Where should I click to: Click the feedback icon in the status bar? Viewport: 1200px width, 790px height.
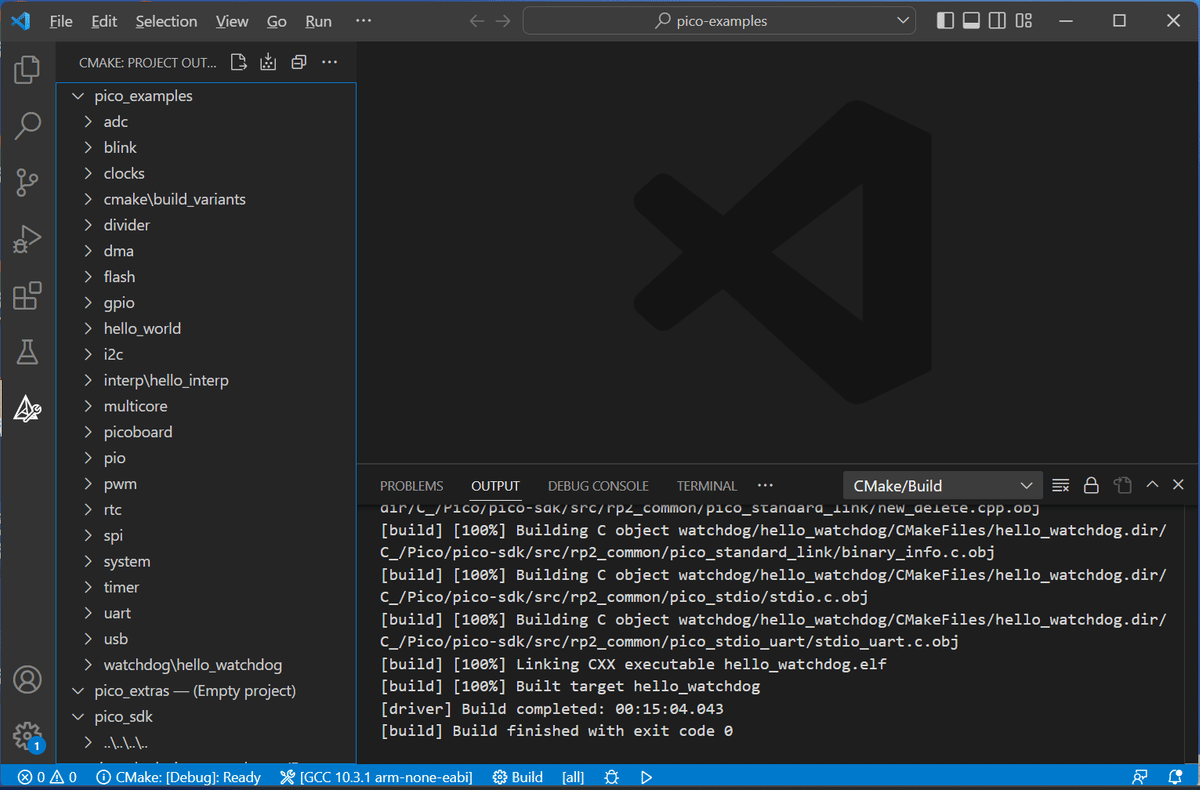pos(1139,777)
